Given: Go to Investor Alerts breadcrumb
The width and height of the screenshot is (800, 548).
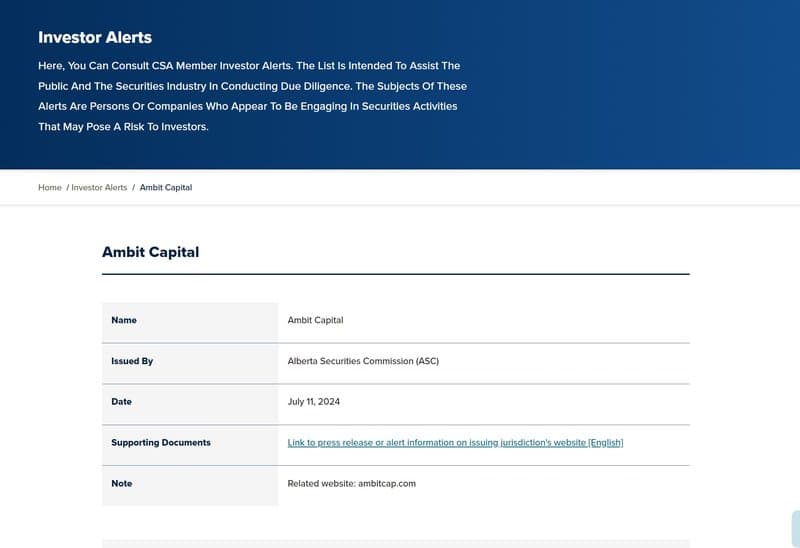Looking at the screenshot, I should coord(99,187).
